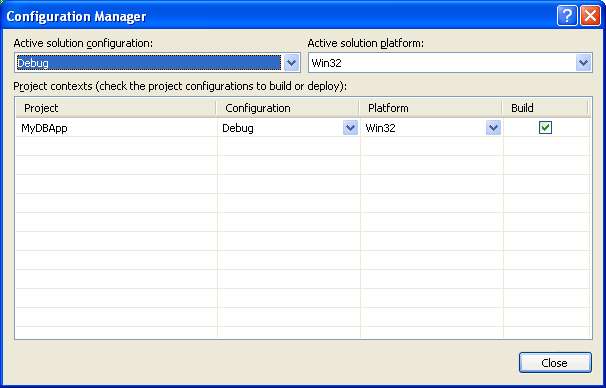The image size is (606, 388).
Task: Click the Win32 value in MyDBApp row
Action: [x=380, y=128]
